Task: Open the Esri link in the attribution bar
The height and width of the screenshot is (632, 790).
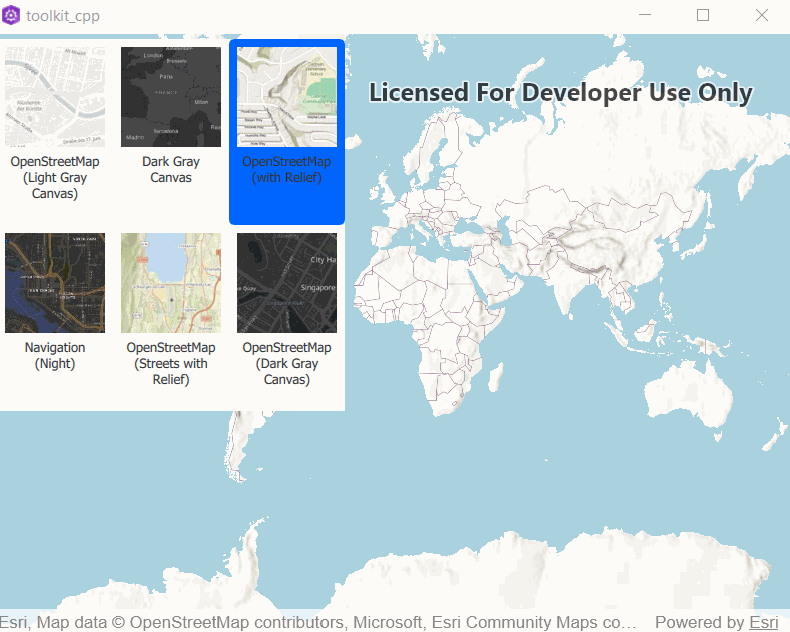Action: point(764,622)
